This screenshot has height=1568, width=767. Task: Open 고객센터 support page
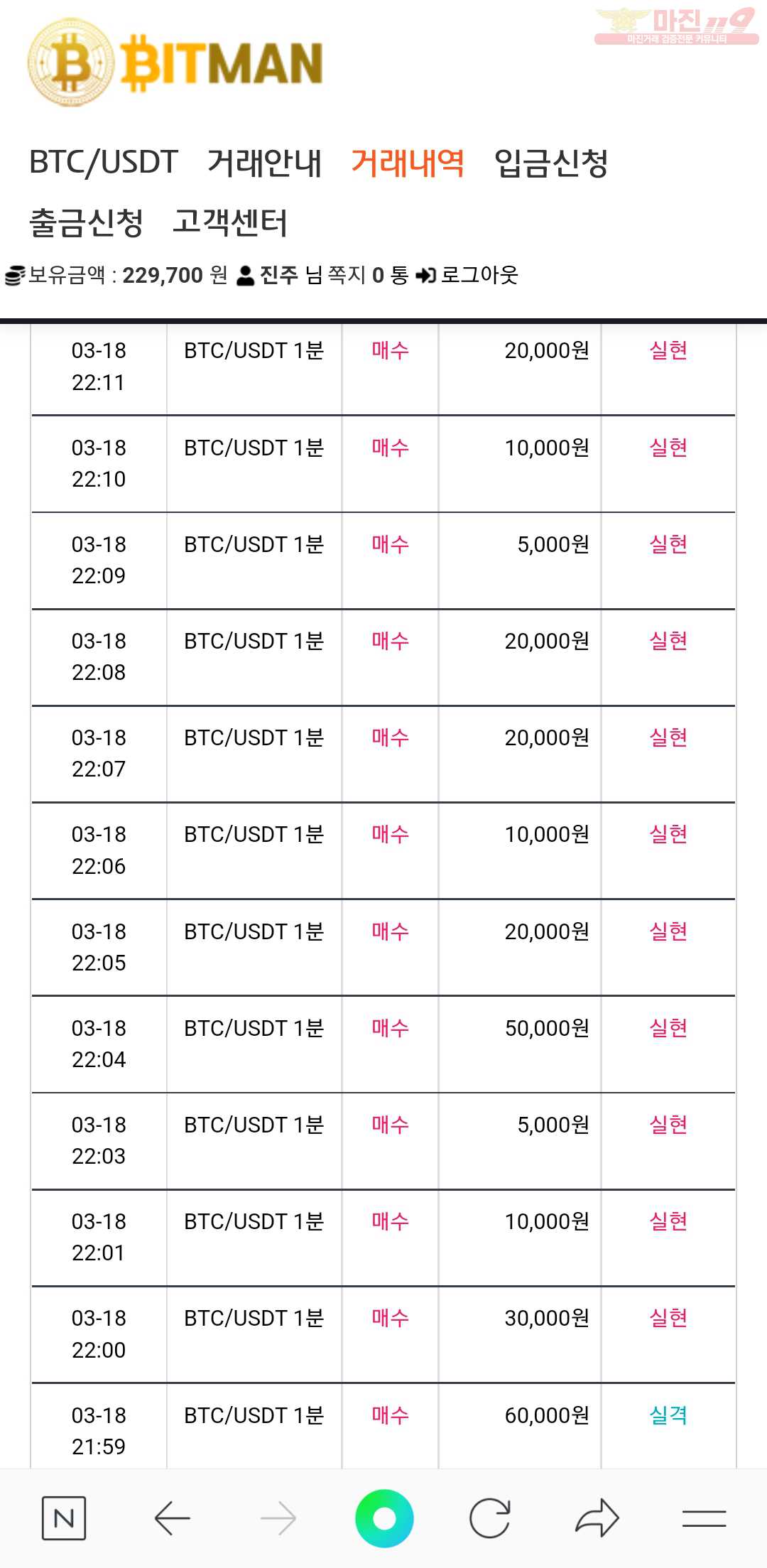tap(230, 222)
